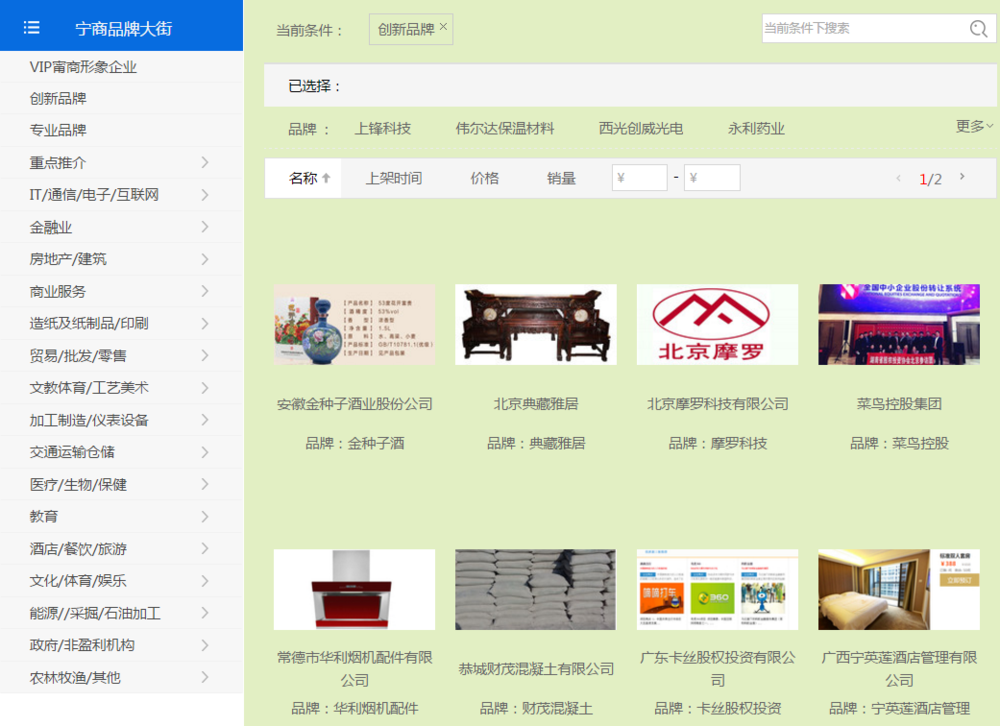The width and height of the screenshot is (1000, 726).
Task: Expand the 造纸及纸制品/印刷 category
Action: [x=205, y=323]
